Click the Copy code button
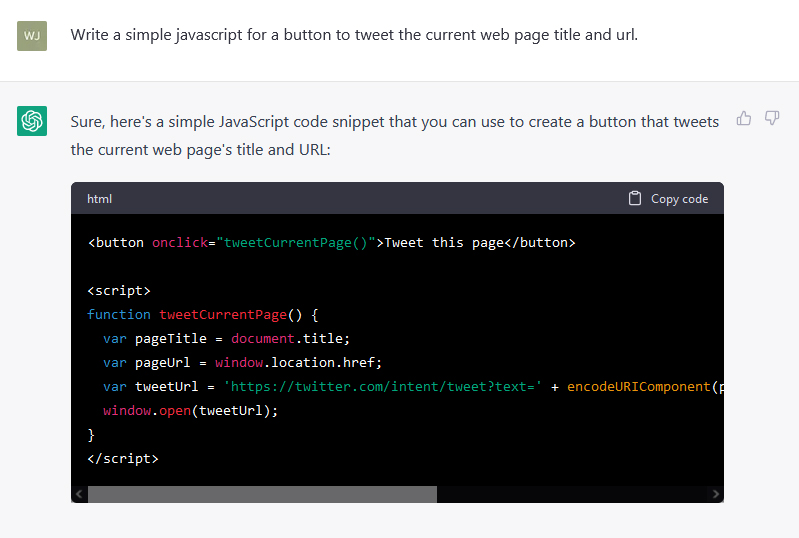 coord(669,199)
